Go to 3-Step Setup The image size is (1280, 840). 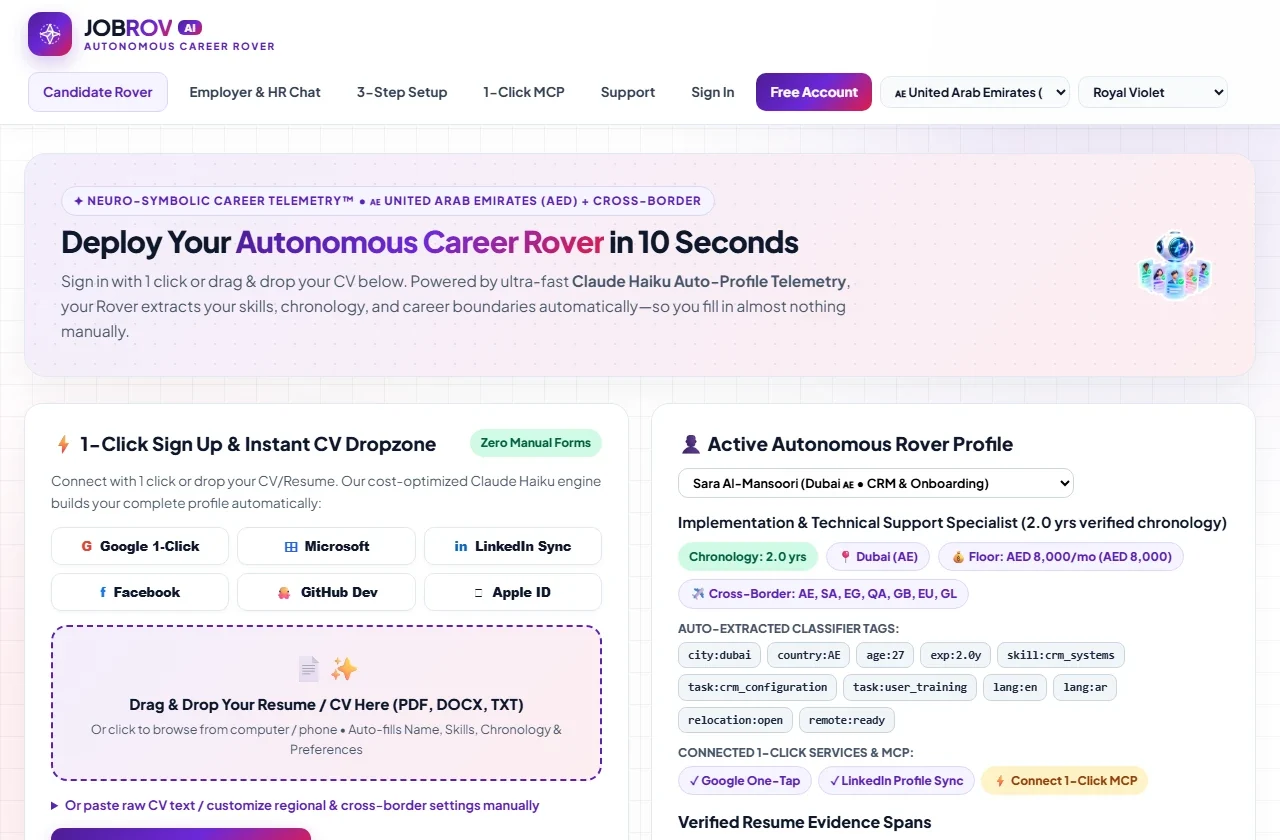pos(402,92)
